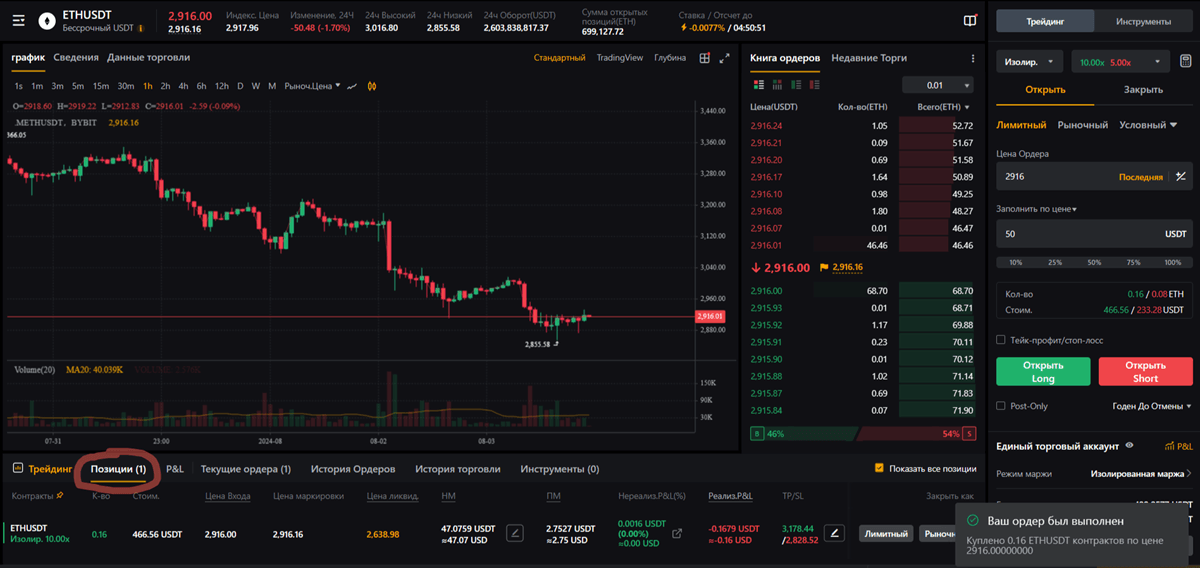
Task: Open Изолир. margin mode dropdown
Action: pos(1029,62)
